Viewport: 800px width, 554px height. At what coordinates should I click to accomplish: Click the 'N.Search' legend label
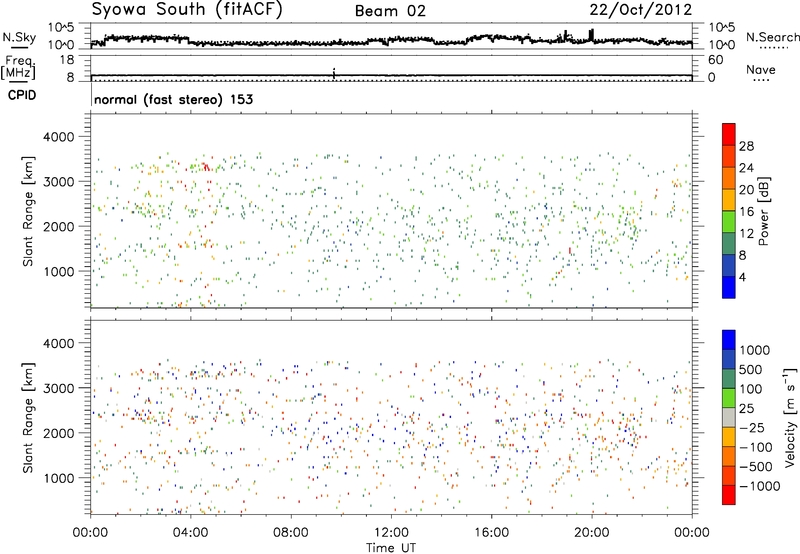point(772,37)
